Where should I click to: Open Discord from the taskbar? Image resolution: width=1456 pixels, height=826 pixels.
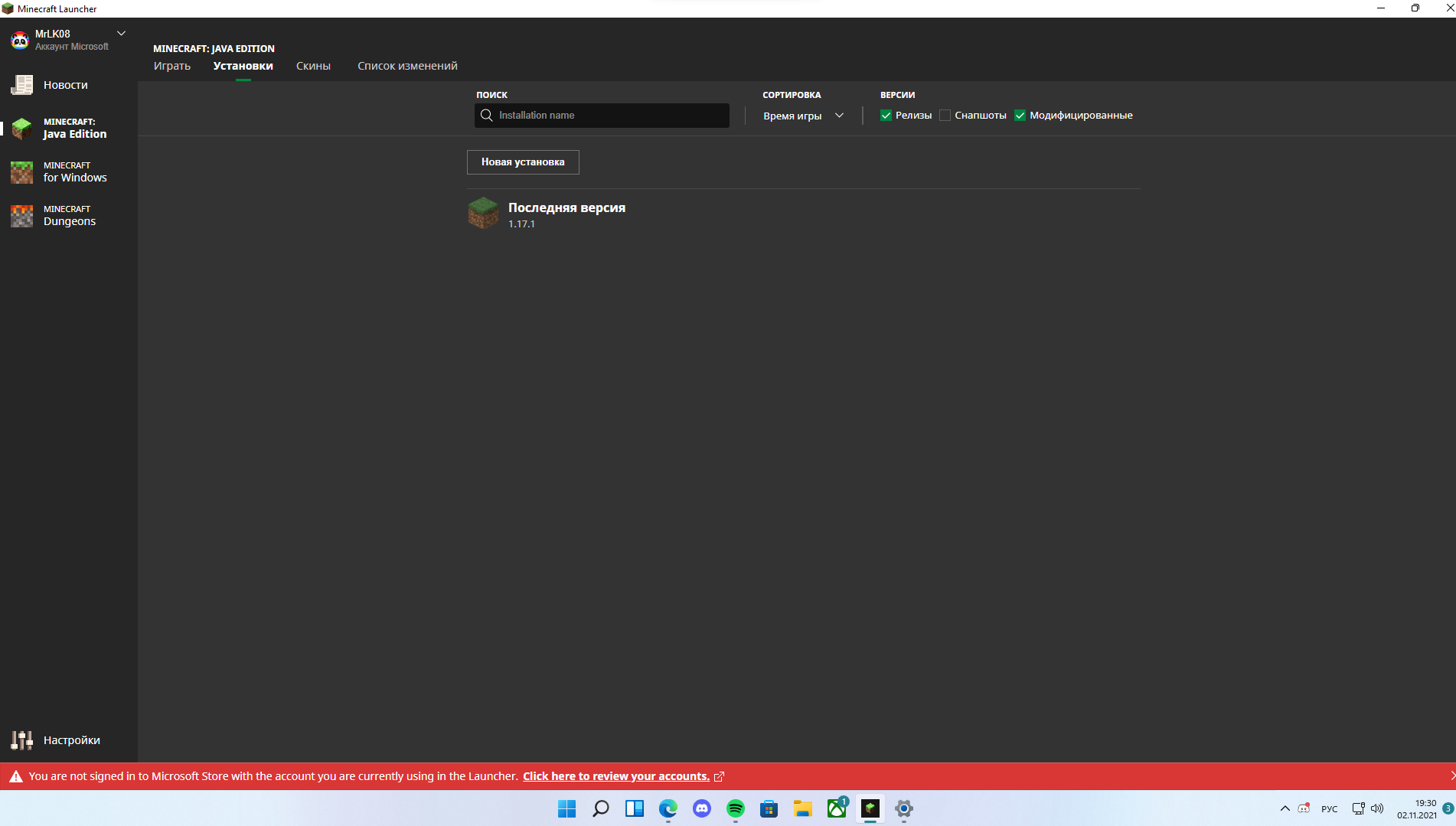click(x=702, y=808)
